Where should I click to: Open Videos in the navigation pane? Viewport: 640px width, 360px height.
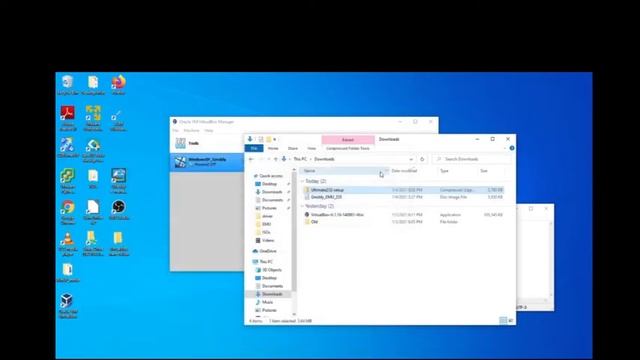(x=268, y=240)
